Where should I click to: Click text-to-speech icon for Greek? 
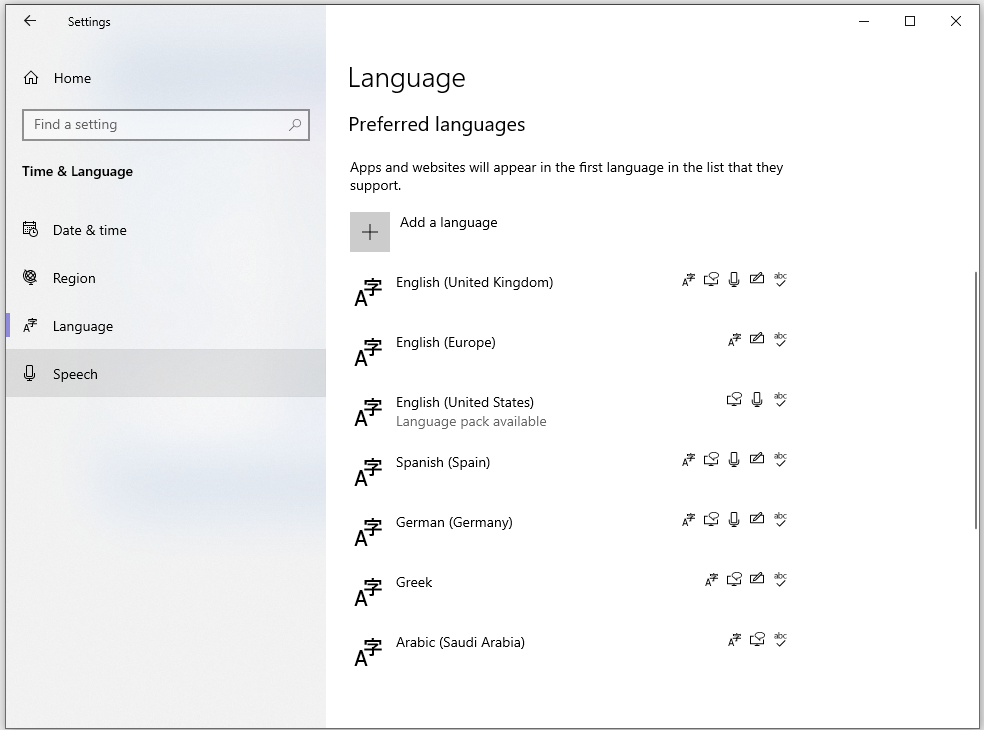point(734,579)
